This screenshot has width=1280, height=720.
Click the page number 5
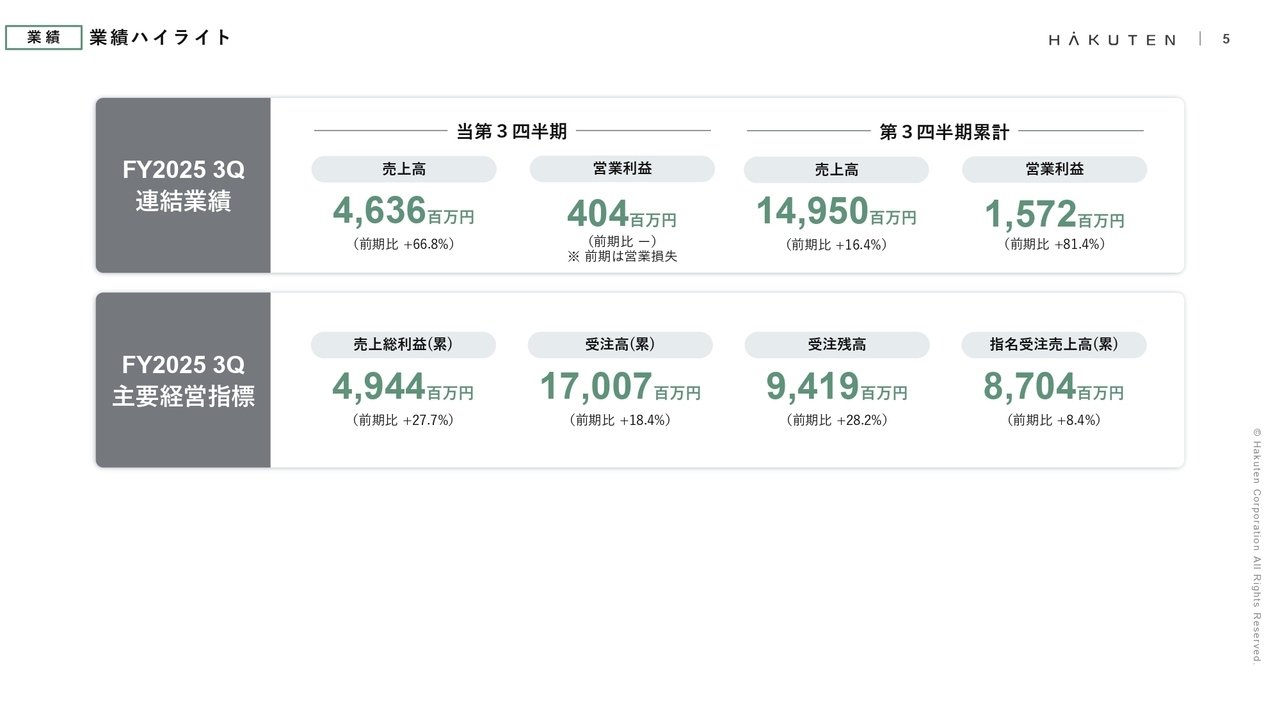tap(1226, 39)
